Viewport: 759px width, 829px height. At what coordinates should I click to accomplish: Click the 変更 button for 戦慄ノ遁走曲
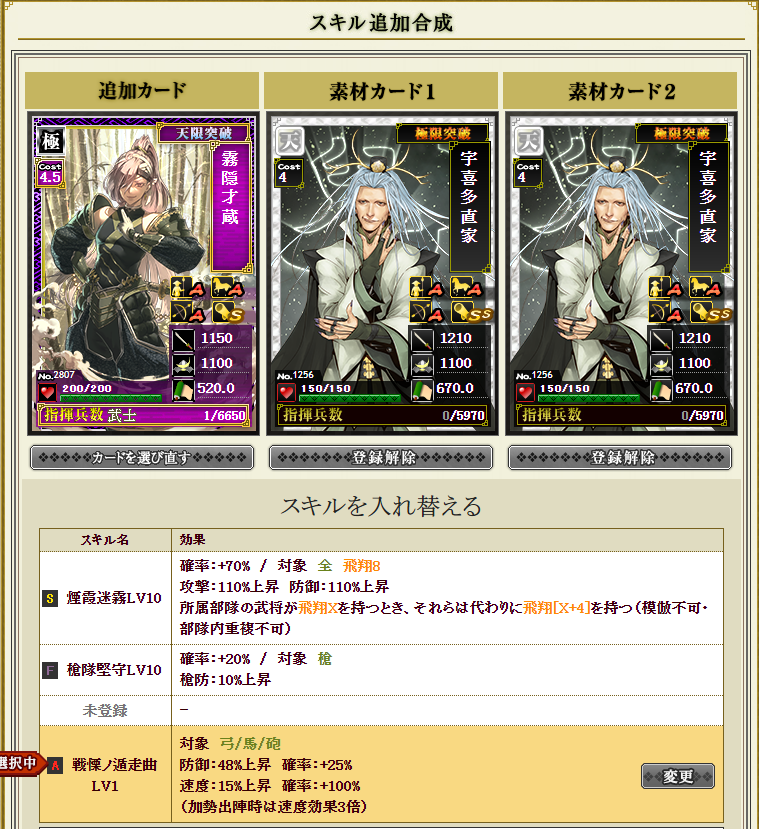678,776
